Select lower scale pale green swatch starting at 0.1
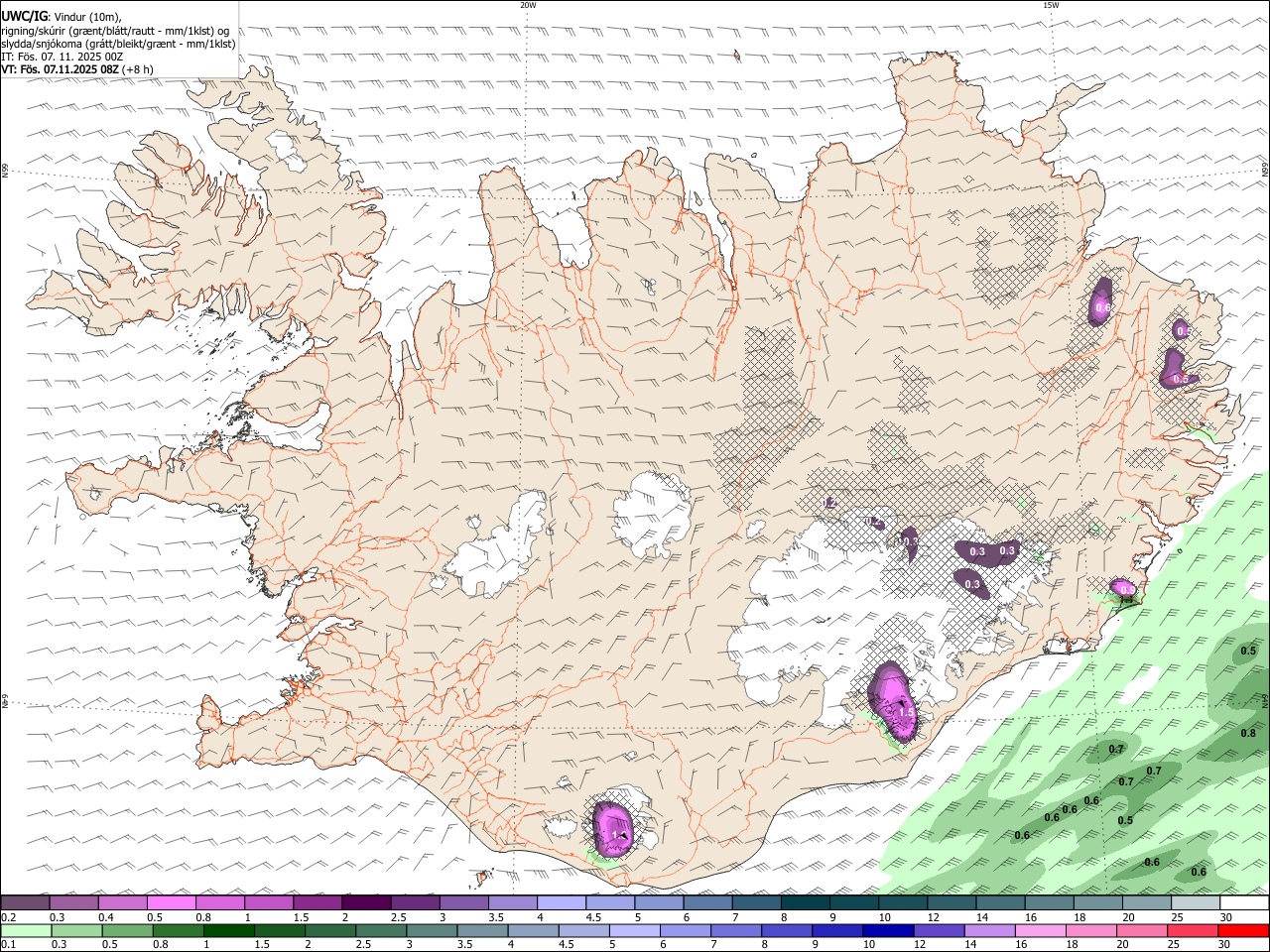The height and width of the screenshot is (952, 1270). tap(26, 931)
